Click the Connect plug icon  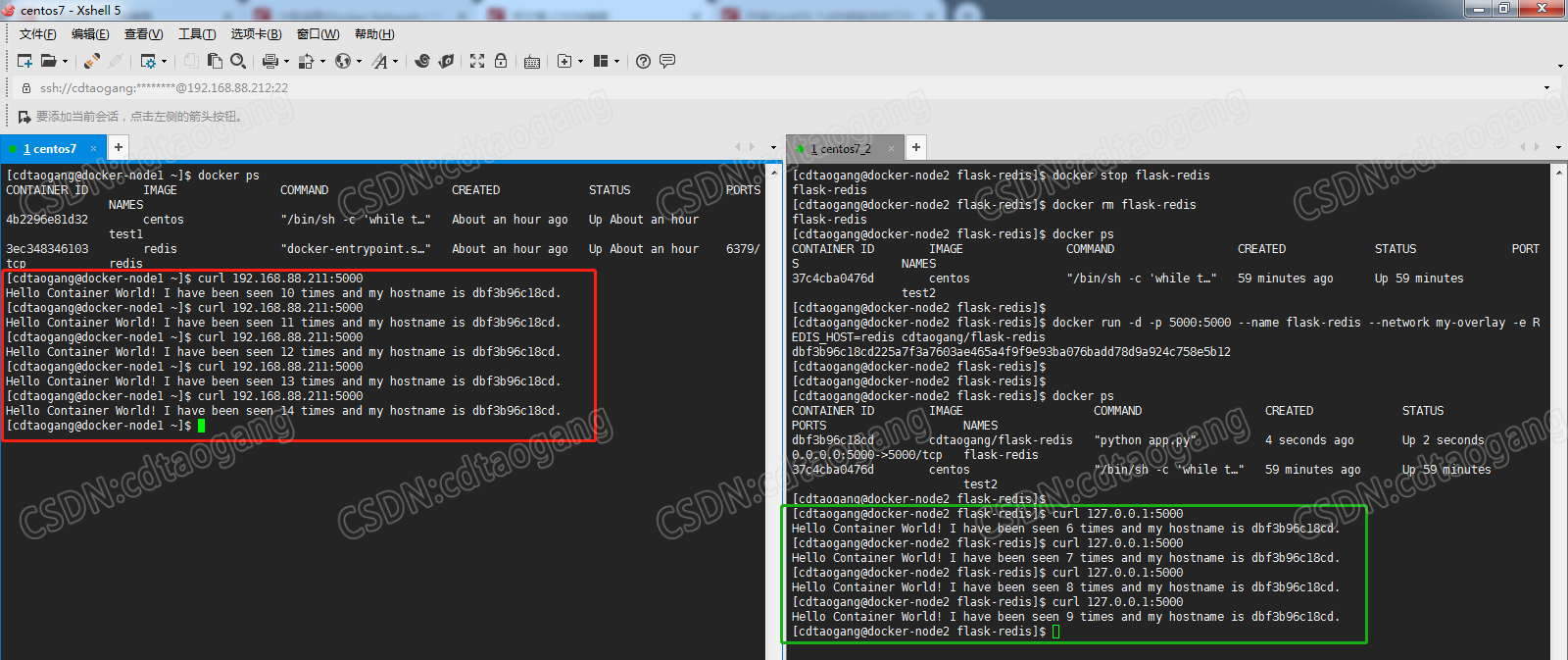pyautogui.click(x=91, y=61)
